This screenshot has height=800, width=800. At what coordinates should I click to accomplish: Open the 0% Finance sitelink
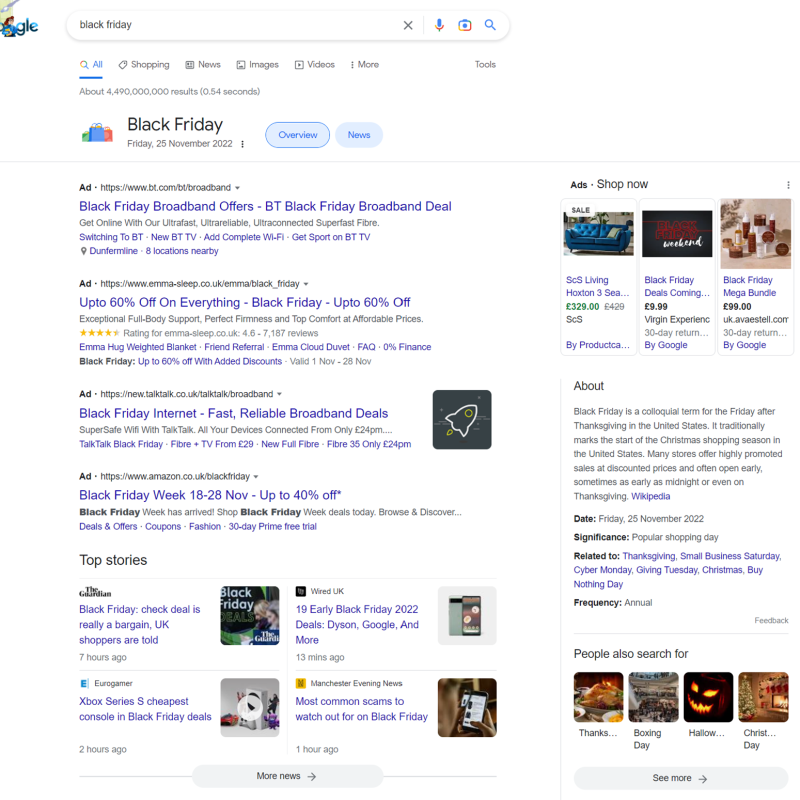click(407, 347)
